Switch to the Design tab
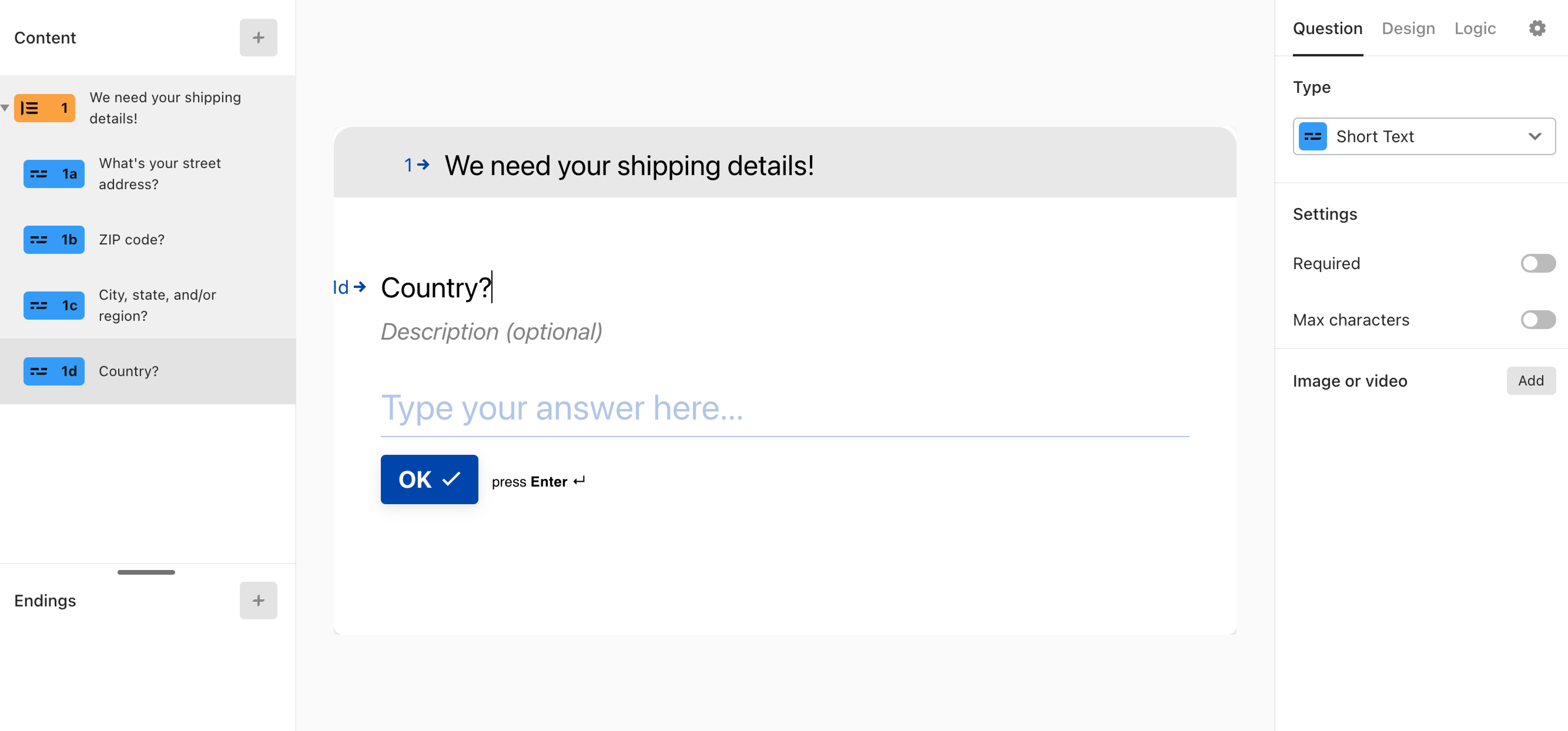 pyautogui.click(x=1408, y=28)
